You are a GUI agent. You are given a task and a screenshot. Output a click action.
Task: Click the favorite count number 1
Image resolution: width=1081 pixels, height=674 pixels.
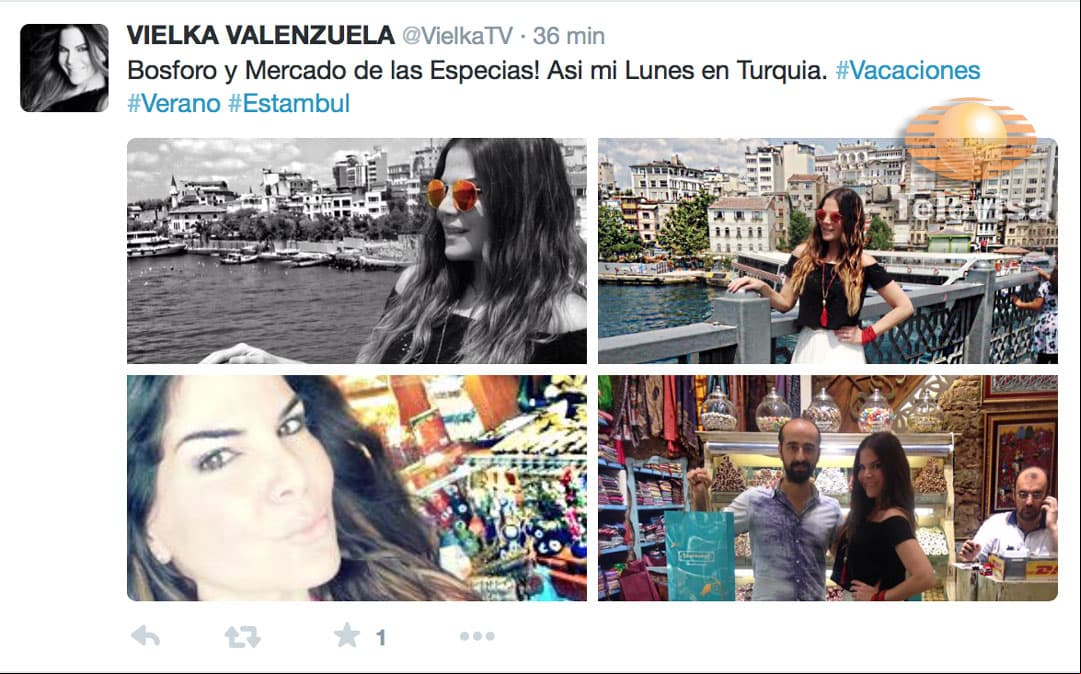pyautogui.click(x=381, y=638)
